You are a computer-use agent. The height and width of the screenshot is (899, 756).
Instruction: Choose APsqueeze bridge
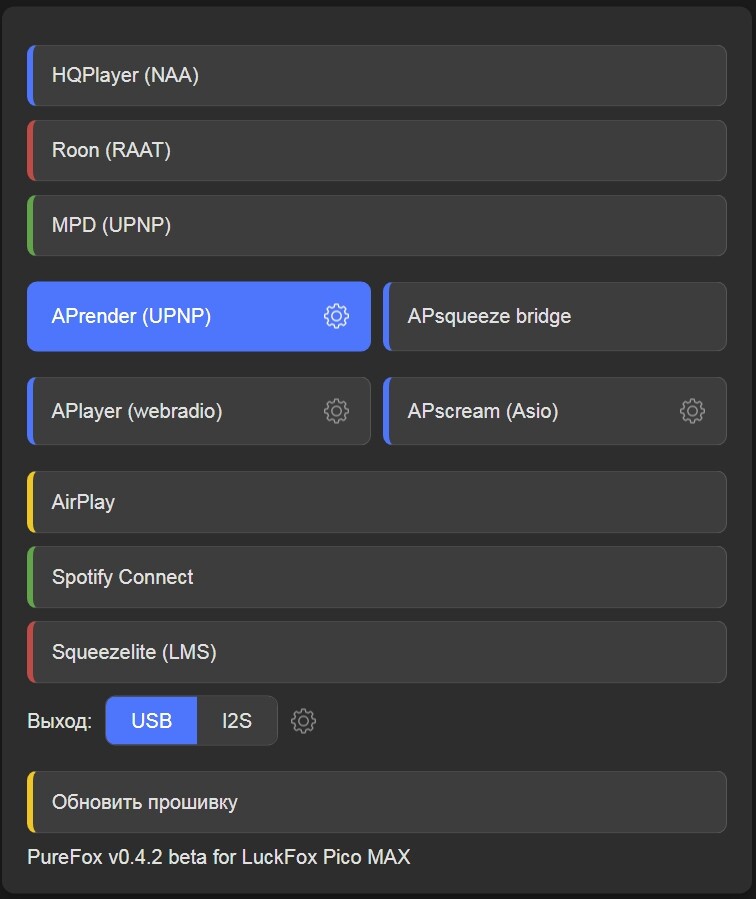[x=555, y=316]
